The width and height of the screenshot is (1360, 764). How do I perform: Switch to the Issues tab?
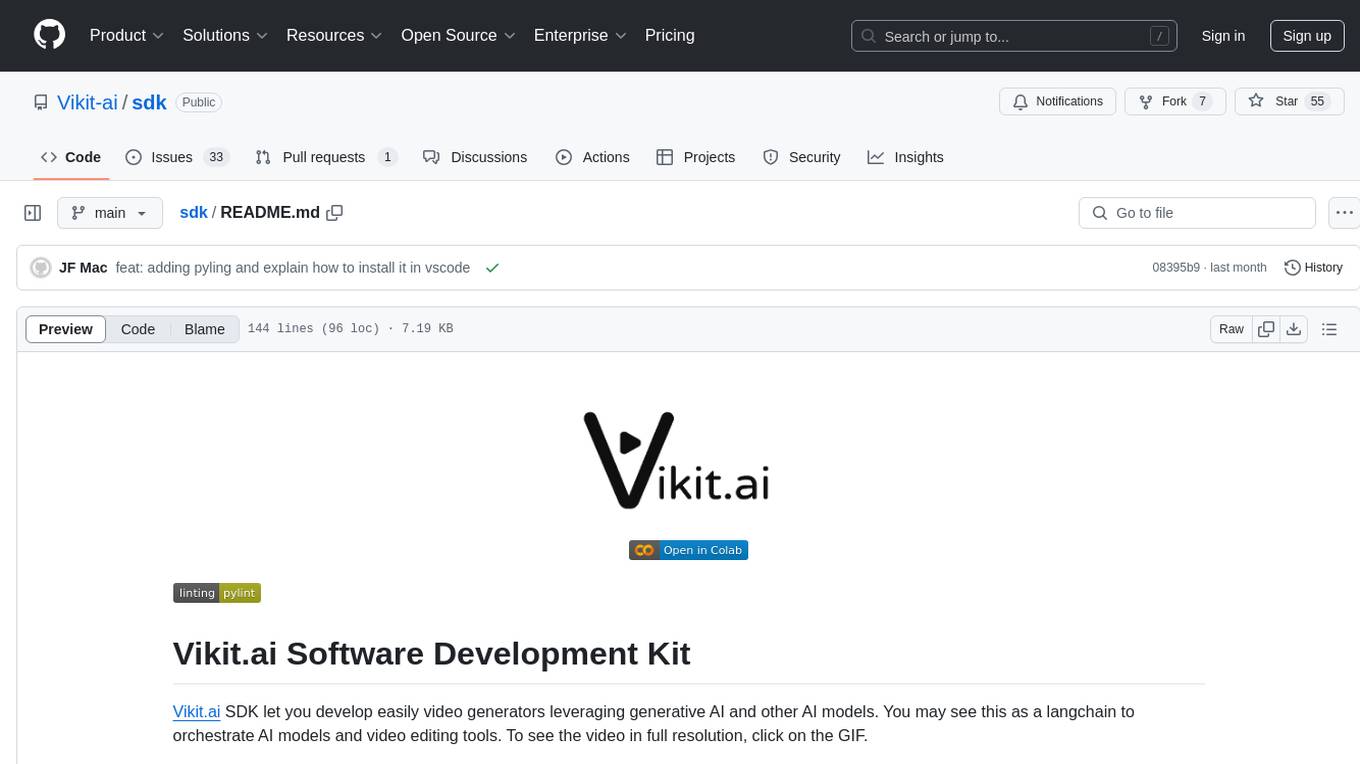pos(177,157)
